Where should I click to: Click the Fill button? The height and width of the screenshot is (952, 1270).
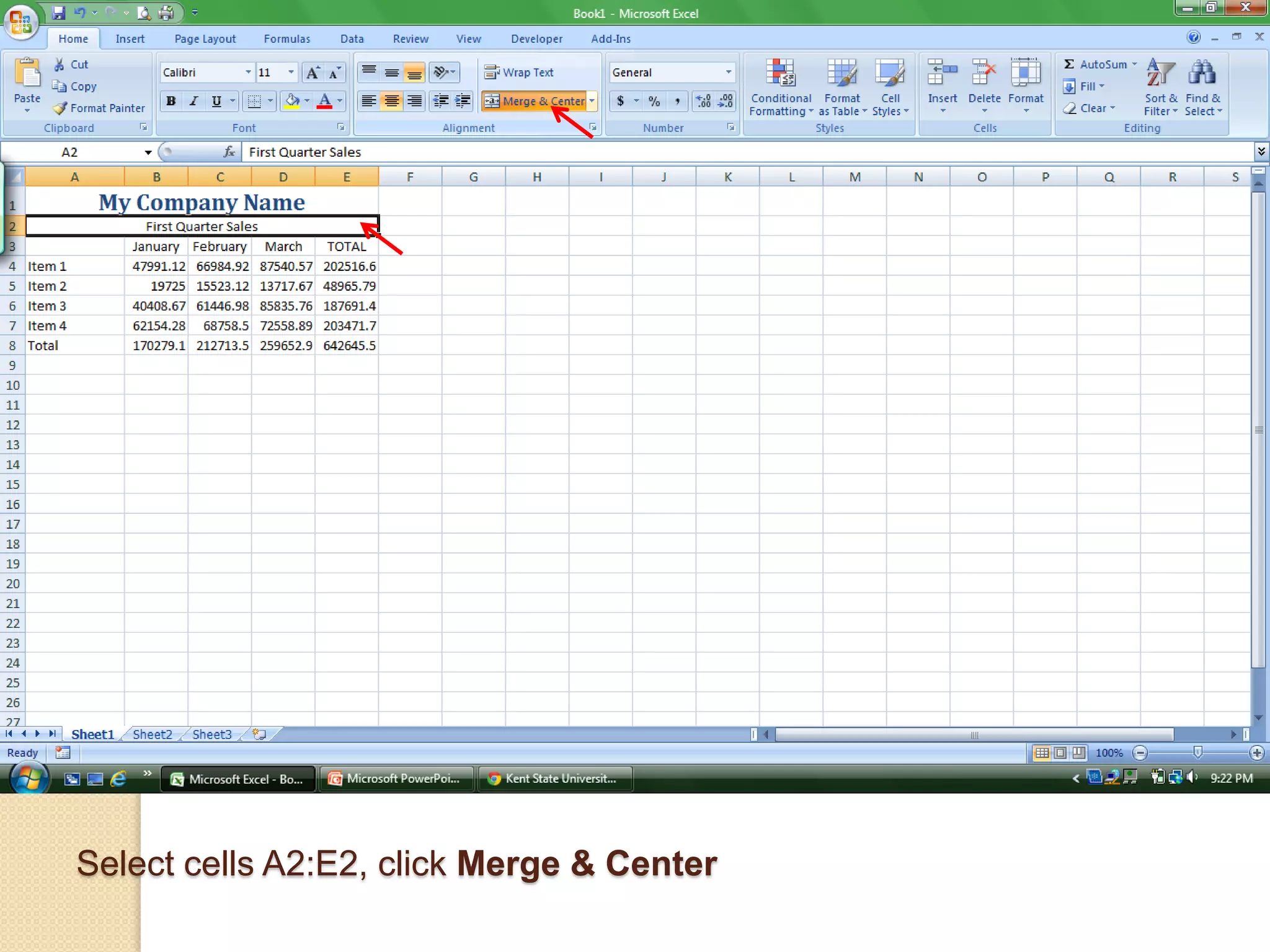pyautogui.click(x=1083, y=86)
